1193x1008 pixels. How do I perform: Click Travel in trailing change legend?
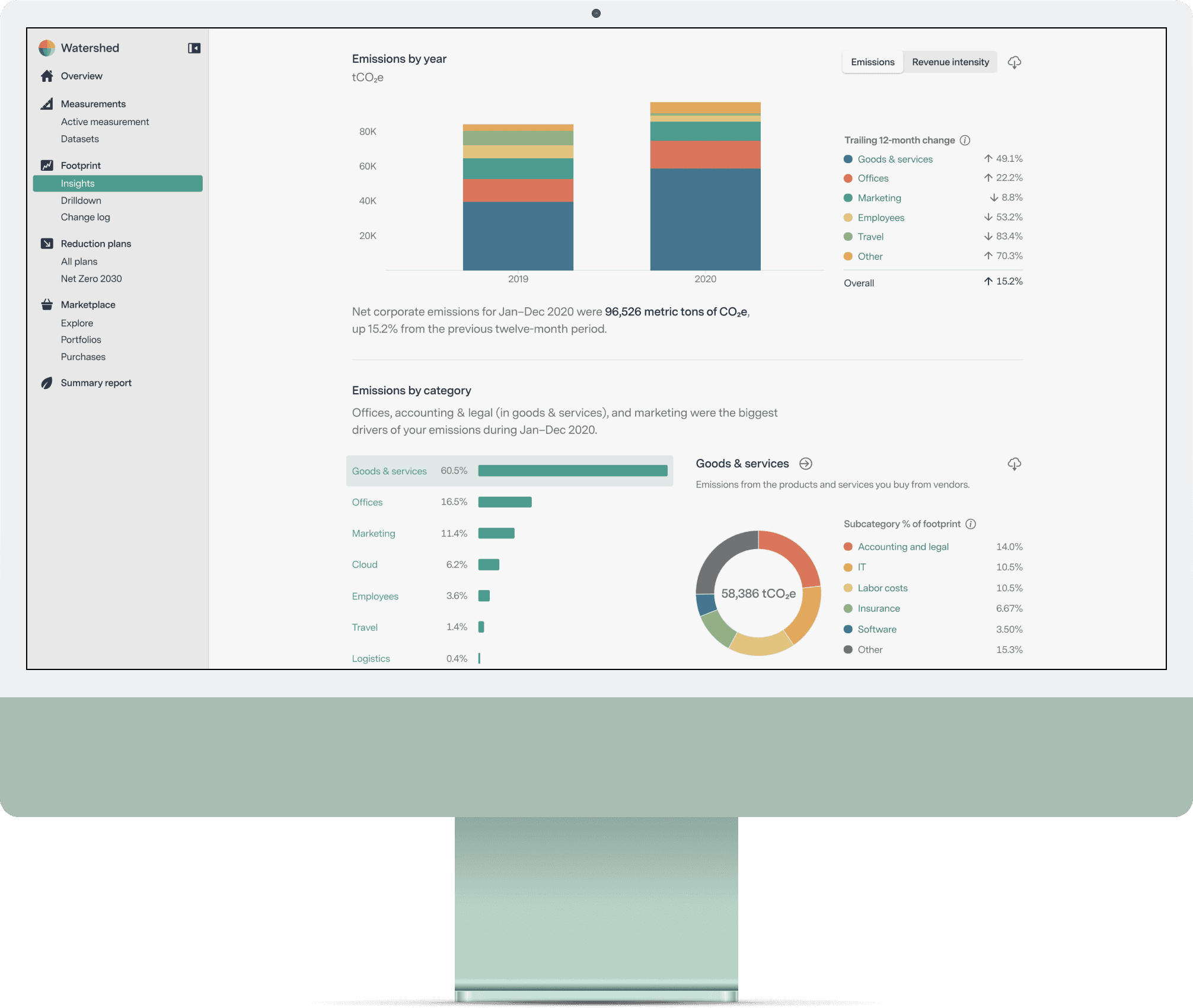tap(870, 237)
